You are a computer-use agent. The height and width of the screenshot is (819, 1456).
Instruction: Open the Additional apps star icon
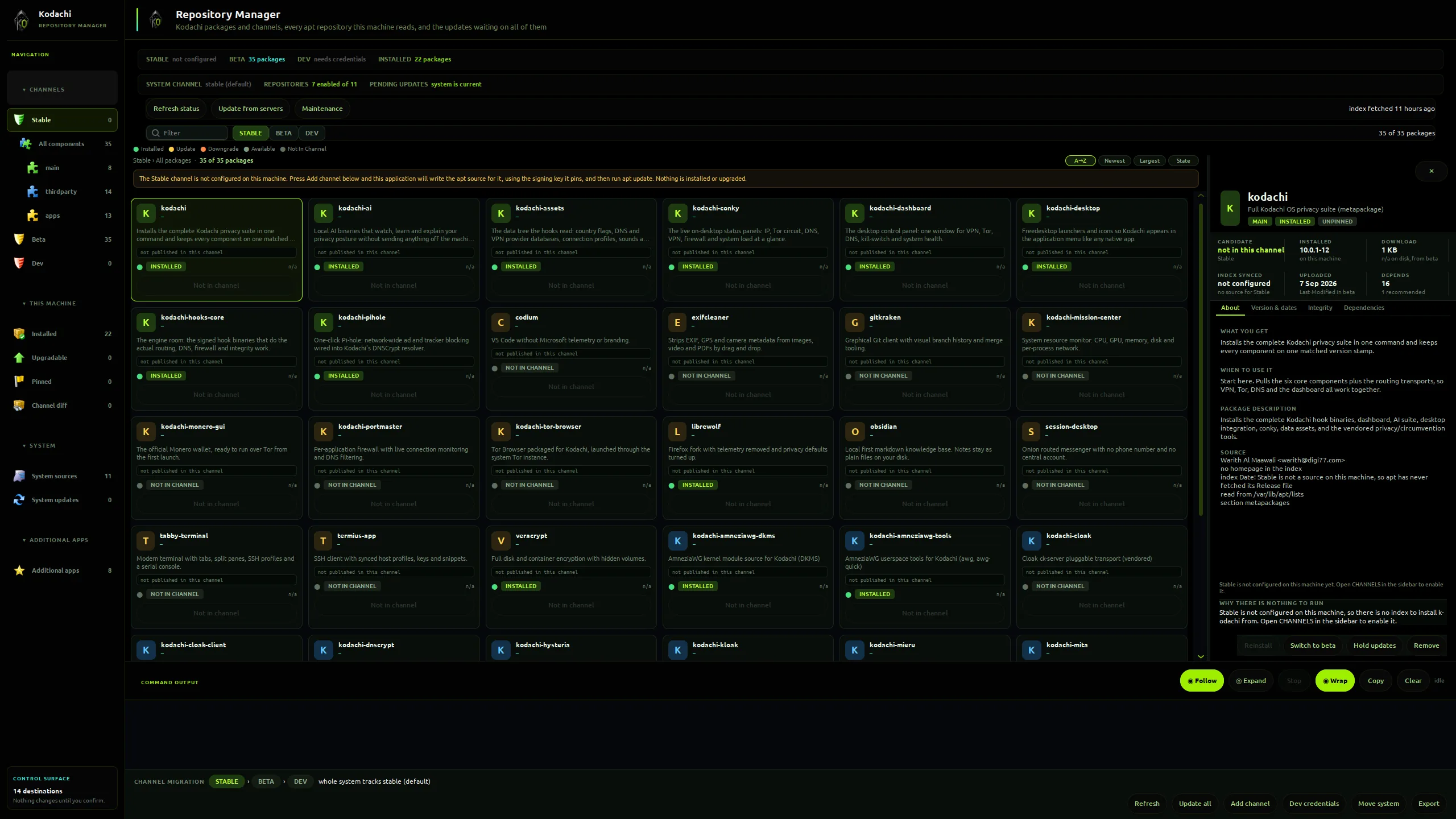(19, 570)
